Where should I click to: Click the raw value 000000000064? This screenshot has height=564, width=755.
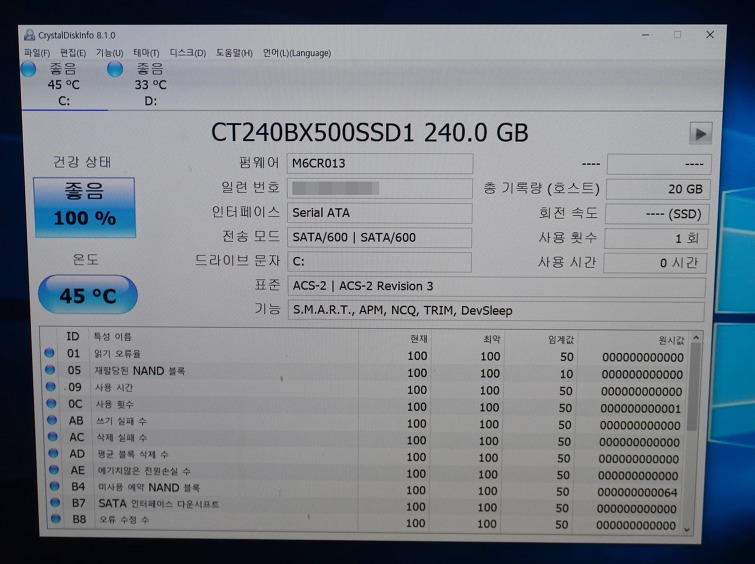(x=638, y=492)
